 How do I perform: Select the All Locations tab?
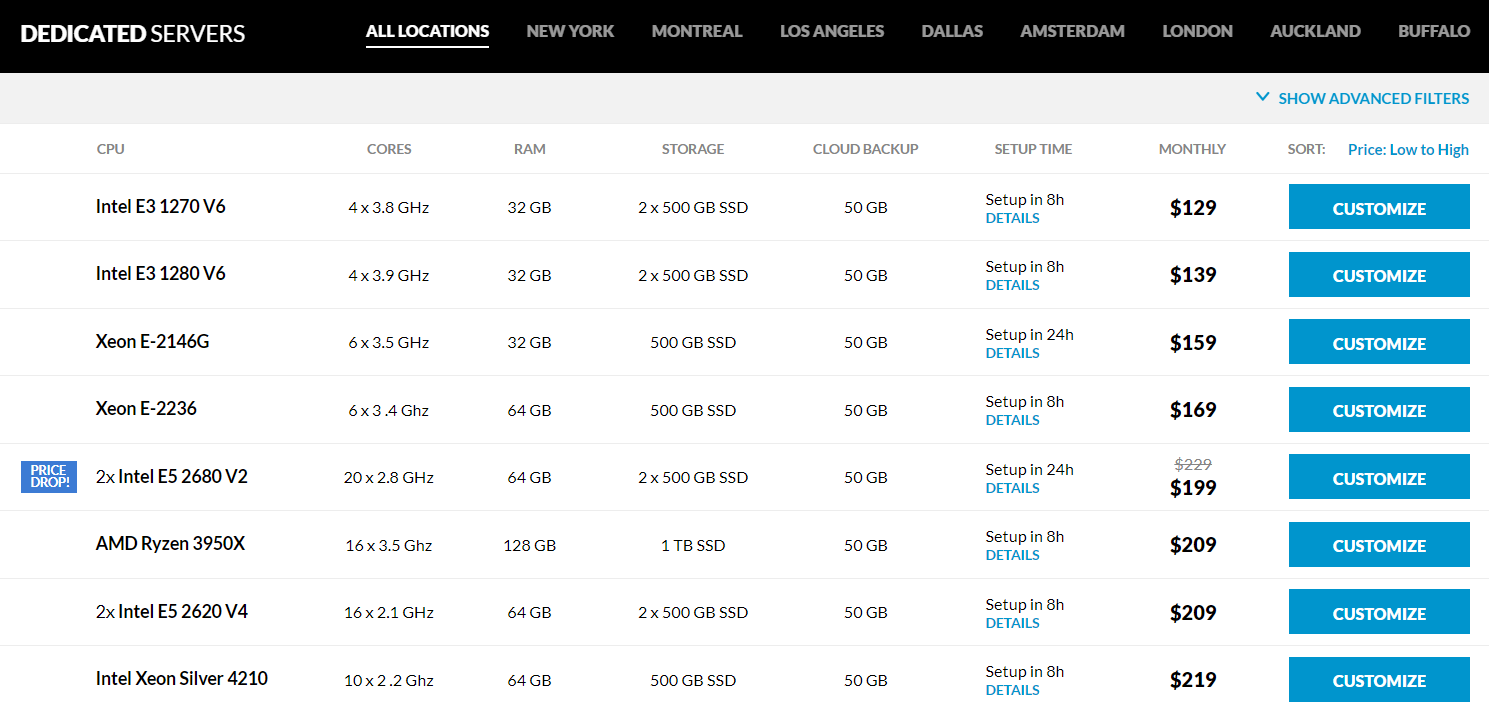pyautogui.click(x=427, y=31)
